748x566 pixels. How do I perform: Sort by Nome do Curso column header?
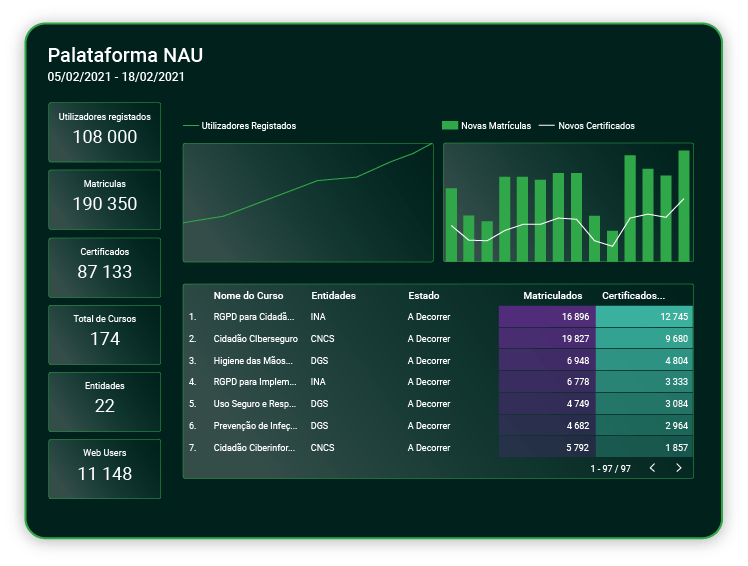pyautogui.click(x=248, y=295)
